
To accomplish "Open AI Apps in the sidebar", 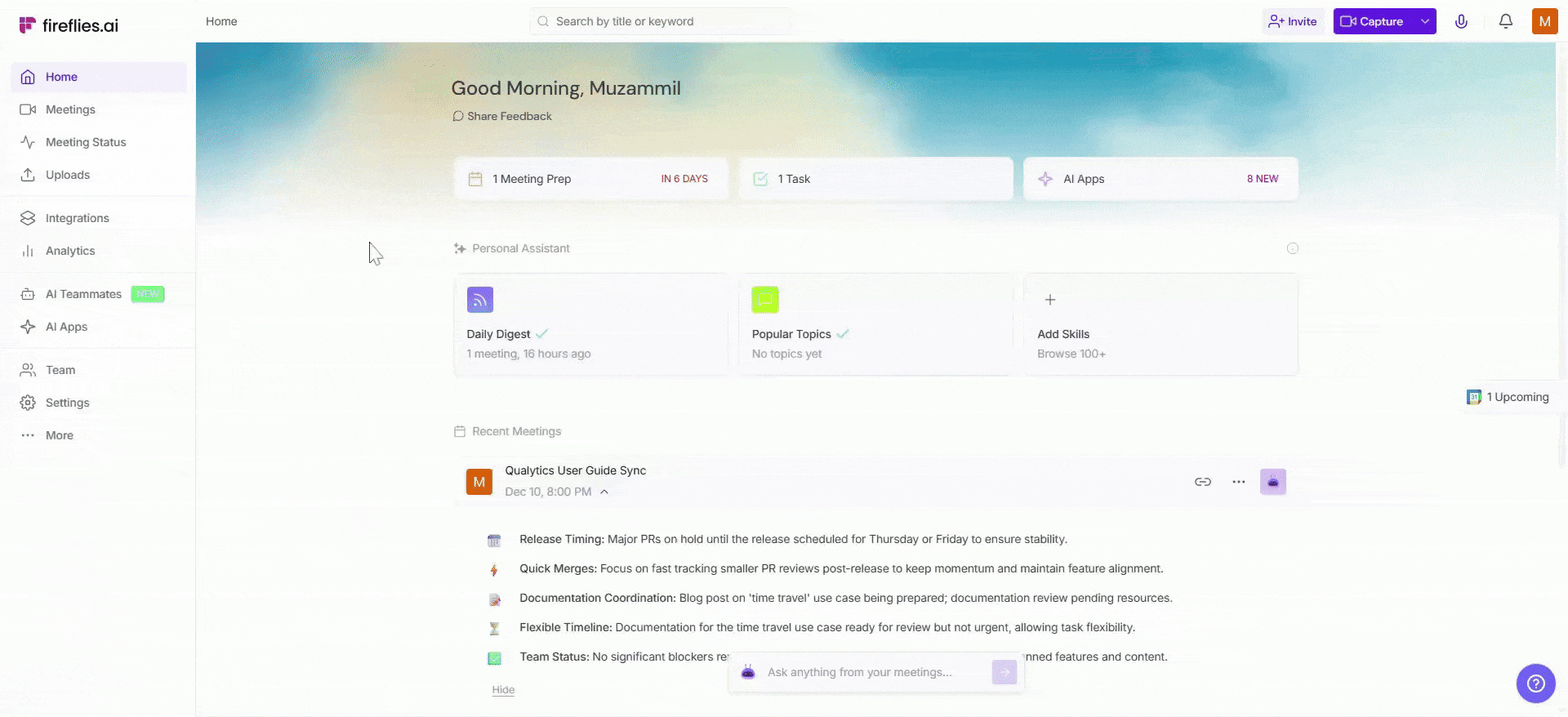I will point(99,327).
